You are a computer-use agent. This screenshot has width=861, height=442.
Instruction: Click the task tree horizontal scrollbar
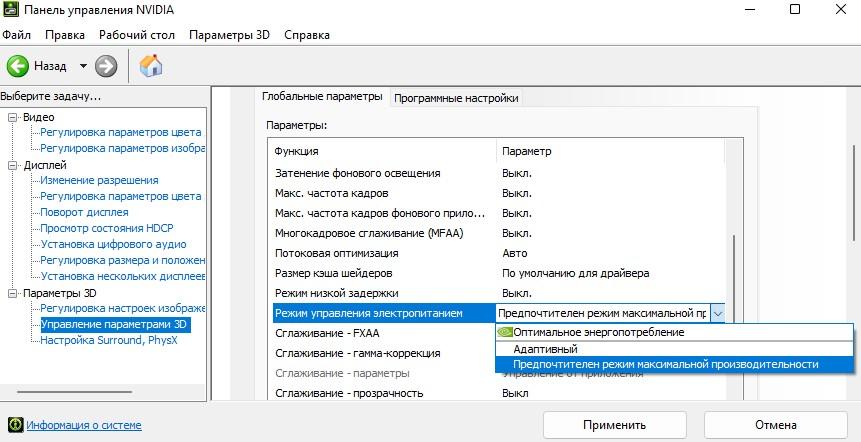(75, 392)
